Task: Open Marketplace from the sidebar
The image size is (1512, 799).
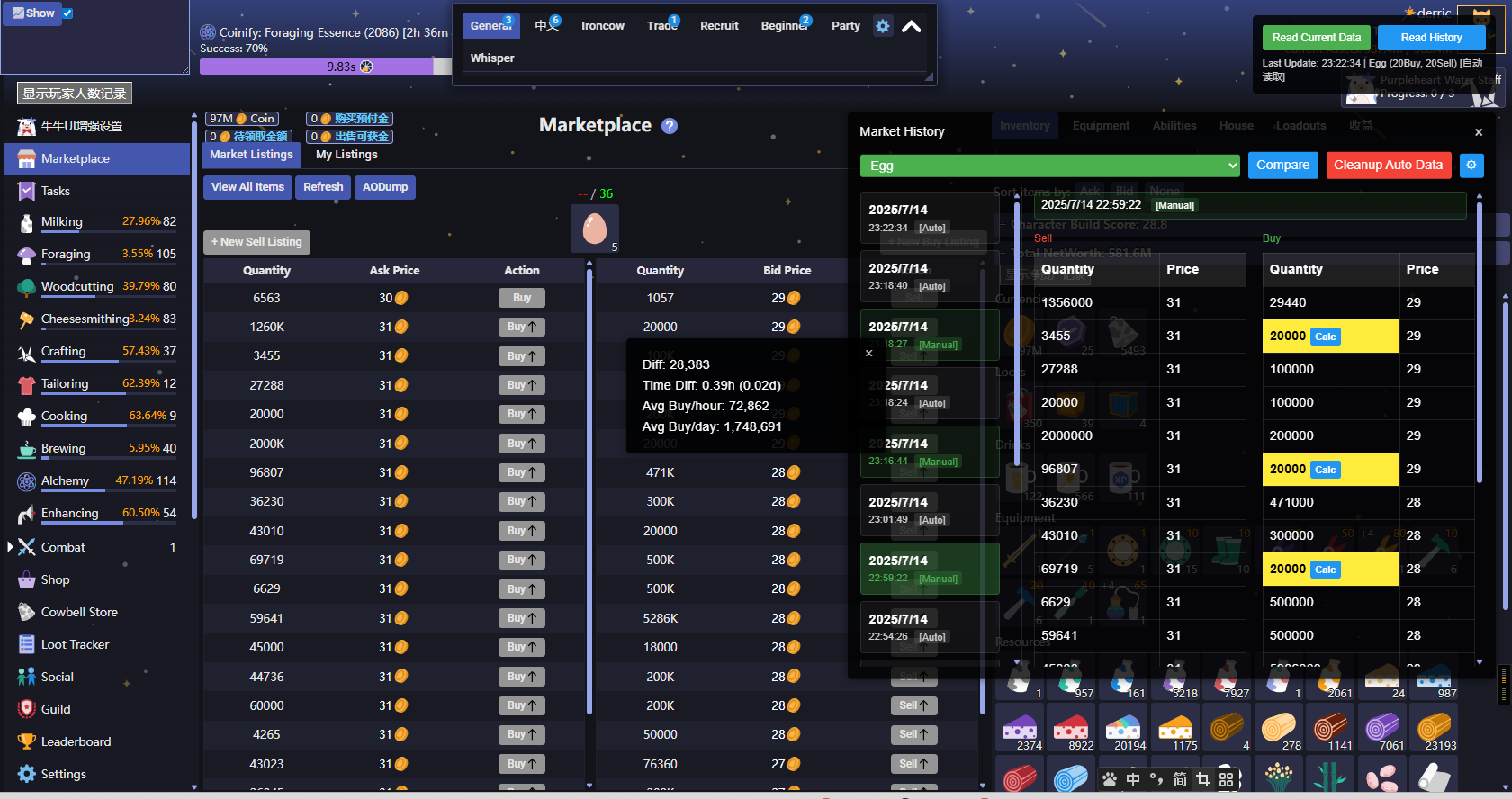Action: 97,158
